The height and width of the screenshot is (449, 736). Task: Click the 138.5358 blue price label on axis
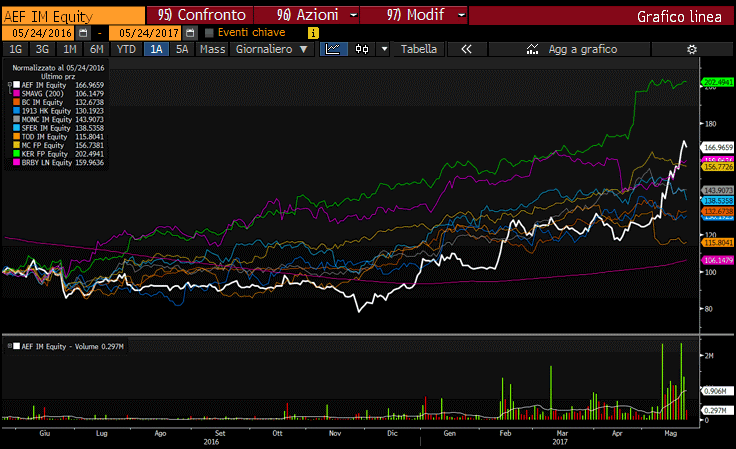pyautogui.click(x=718, y=200)
